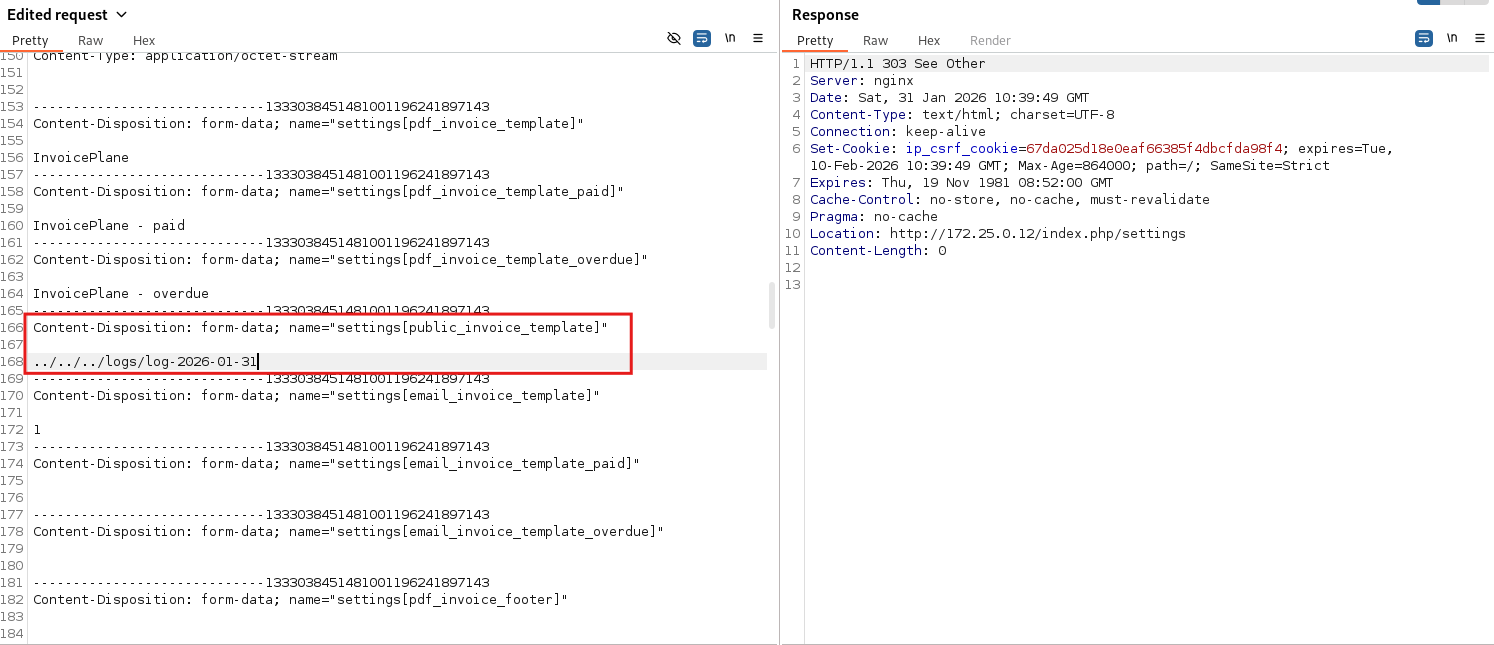Disable word wrap in the request editor
1494x645 pixels.
point(702,38)
